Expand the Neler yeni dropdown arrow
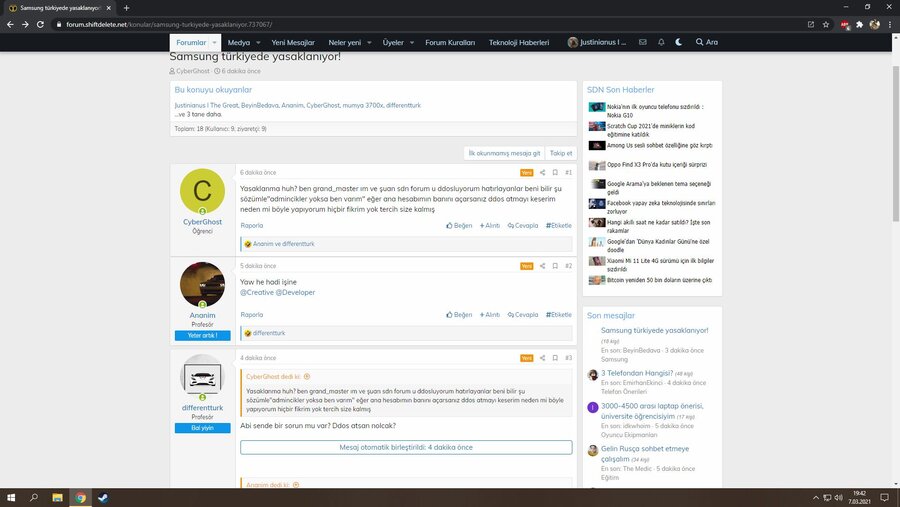This screenshot has height=507, width=900. [369, 42]
